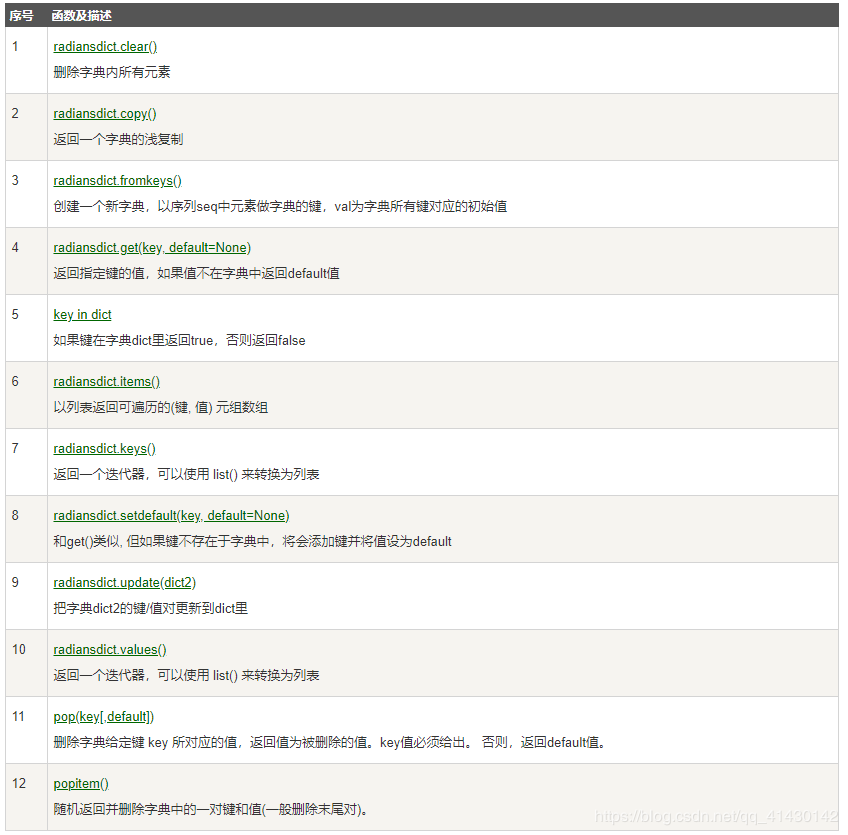848x835 pixels.
Task: Open the radiansdict.clear() link
Action: click(104, 46)
